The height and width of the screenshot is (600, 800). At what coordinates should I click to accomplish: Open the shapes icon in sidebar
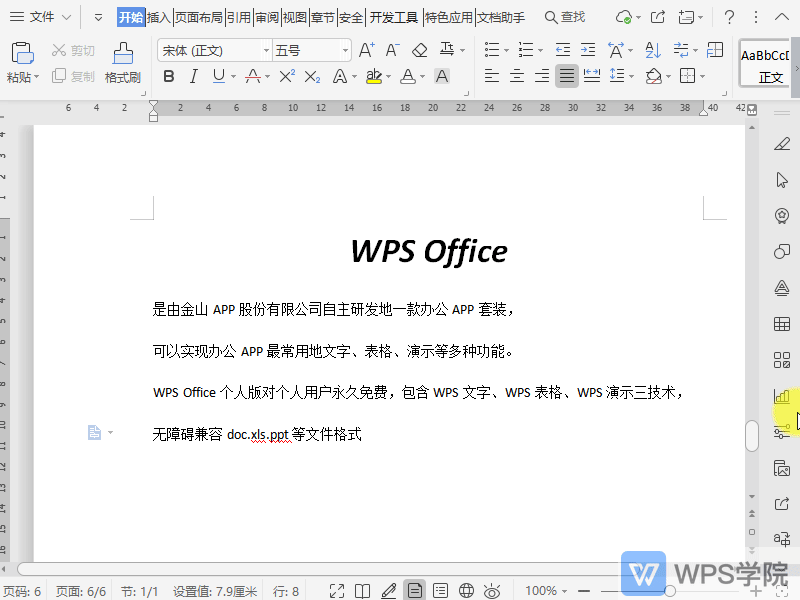782,252
